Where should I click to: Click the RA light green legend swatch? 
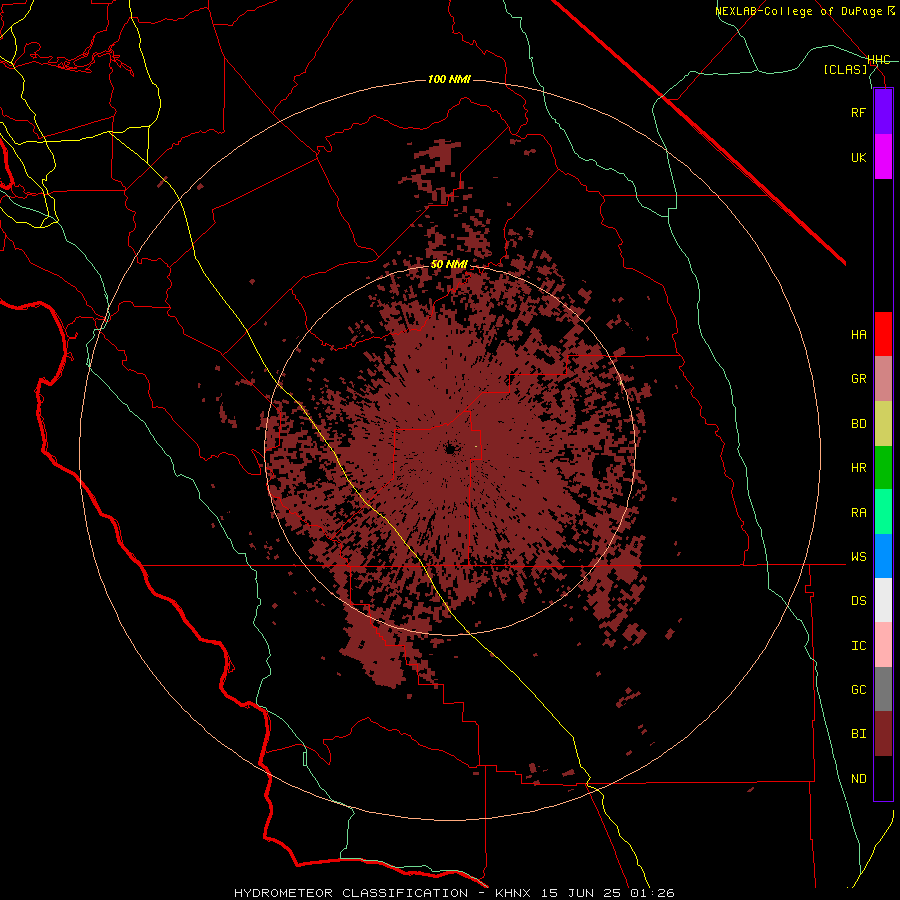point(883,512)
